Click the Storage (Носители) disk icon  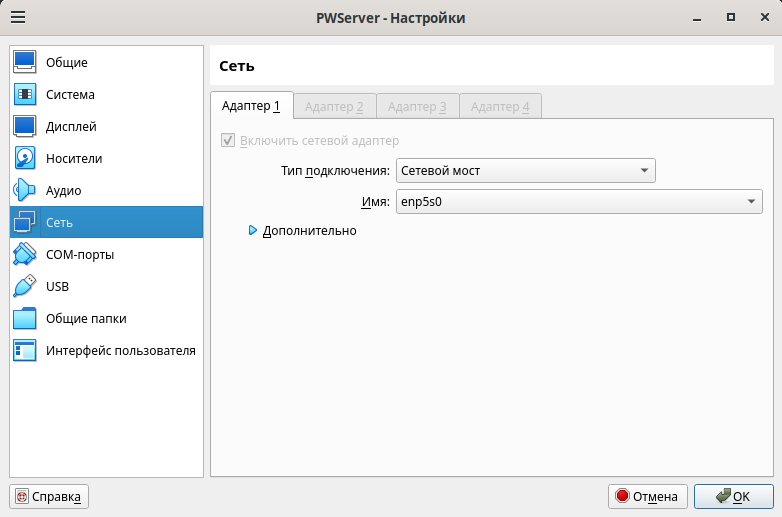coord(25,159)
